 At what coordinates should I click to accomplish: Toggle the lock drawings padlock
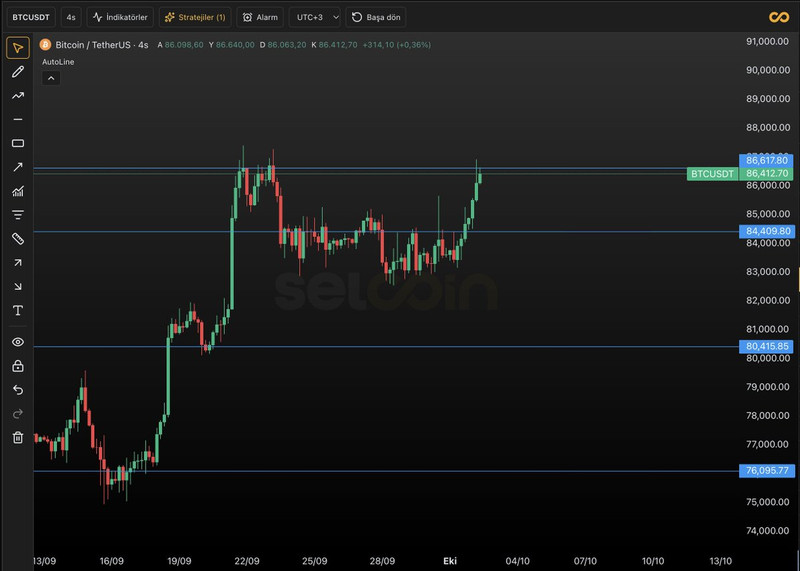(18, 366)
